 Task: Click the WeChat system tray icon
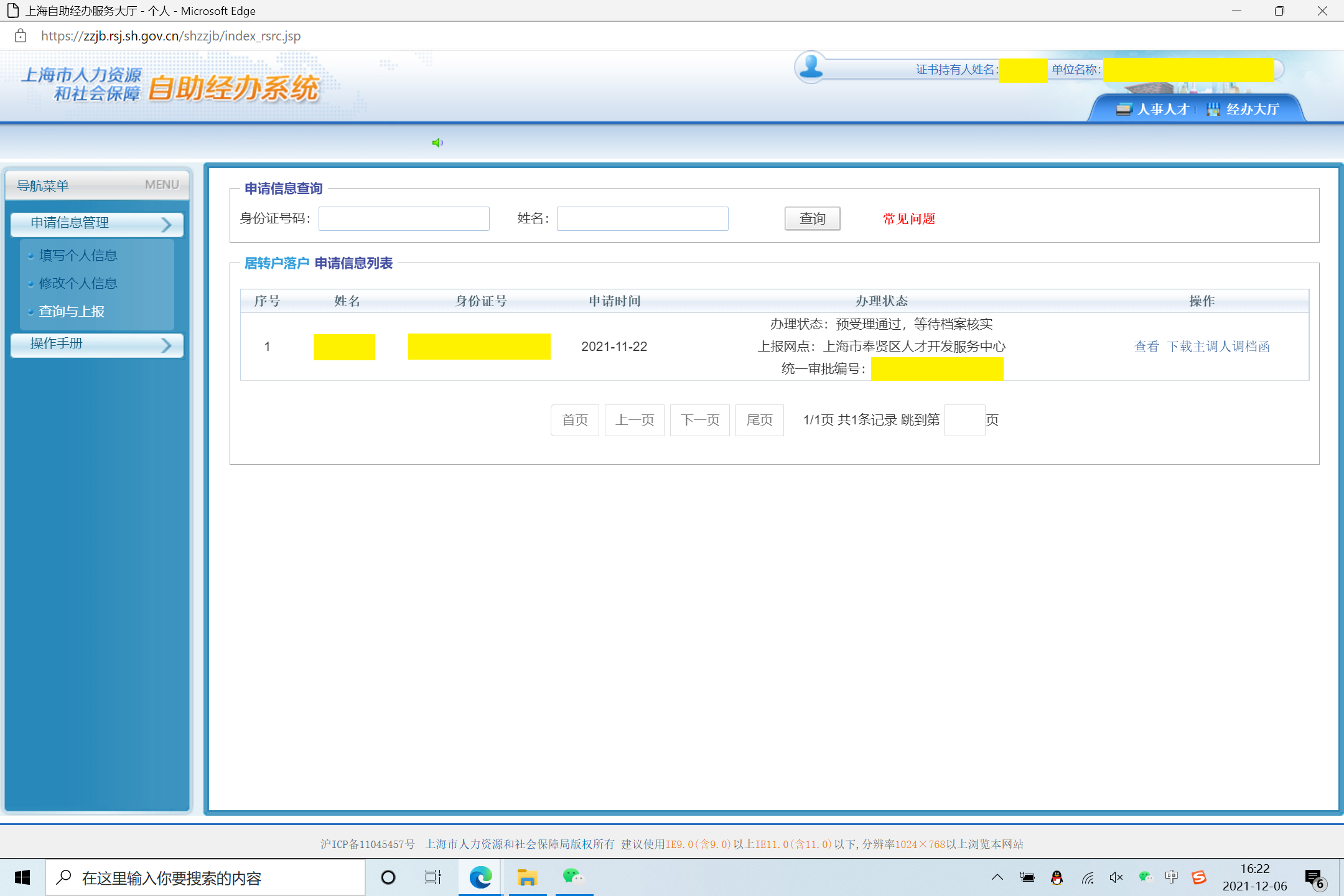click(x=1146, y=878)
